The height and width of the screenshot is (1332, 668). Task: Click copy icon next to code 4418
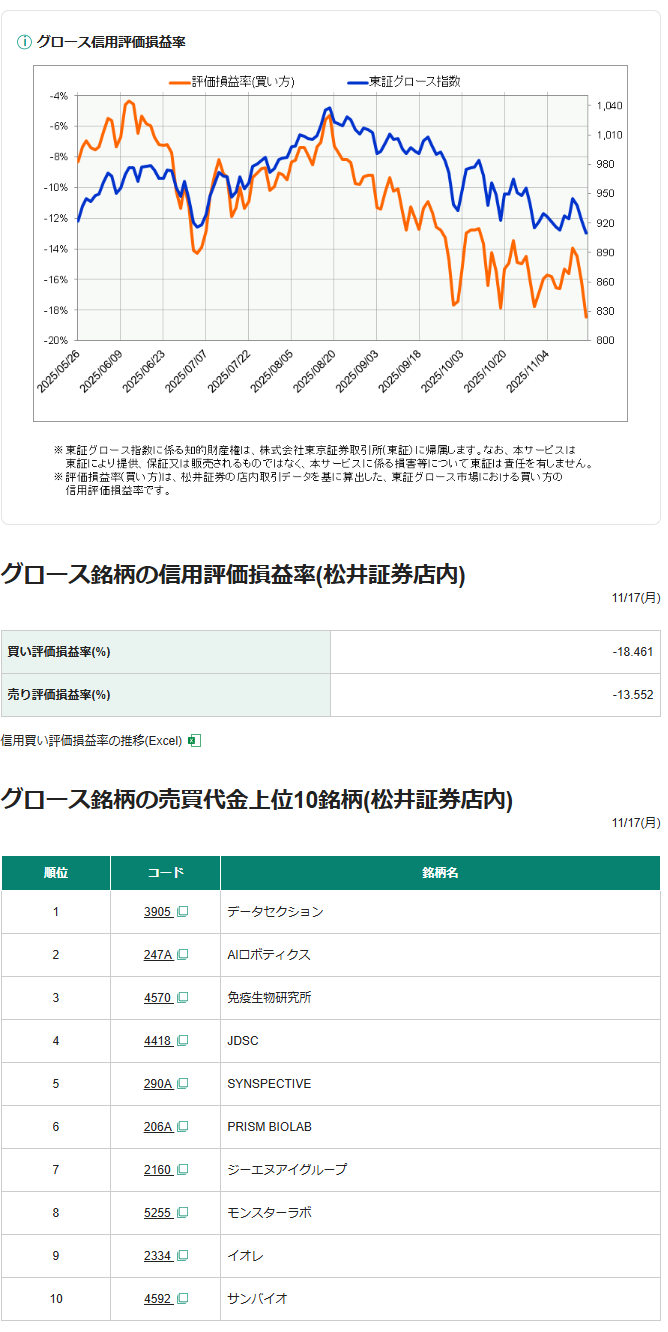(x=183, y=1041)
